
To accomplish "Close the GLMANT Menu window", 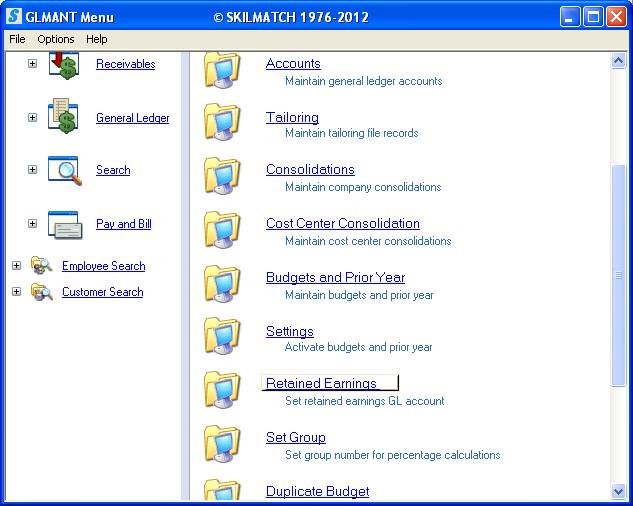I will (x=616, y=17).
